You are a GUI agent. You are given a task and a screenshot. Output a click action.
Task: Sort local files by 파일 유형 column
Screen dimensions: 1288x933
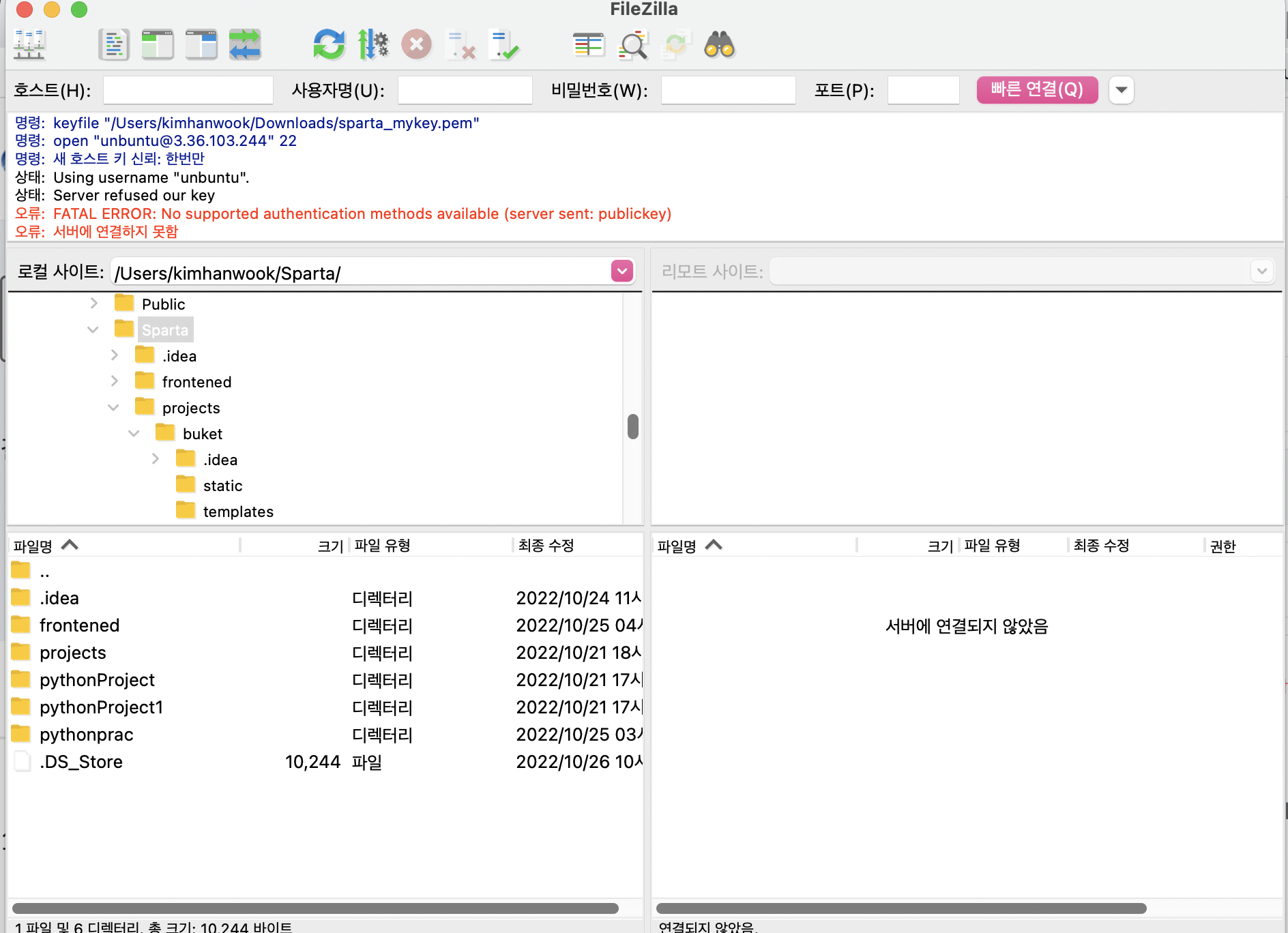tap(431, 546)
